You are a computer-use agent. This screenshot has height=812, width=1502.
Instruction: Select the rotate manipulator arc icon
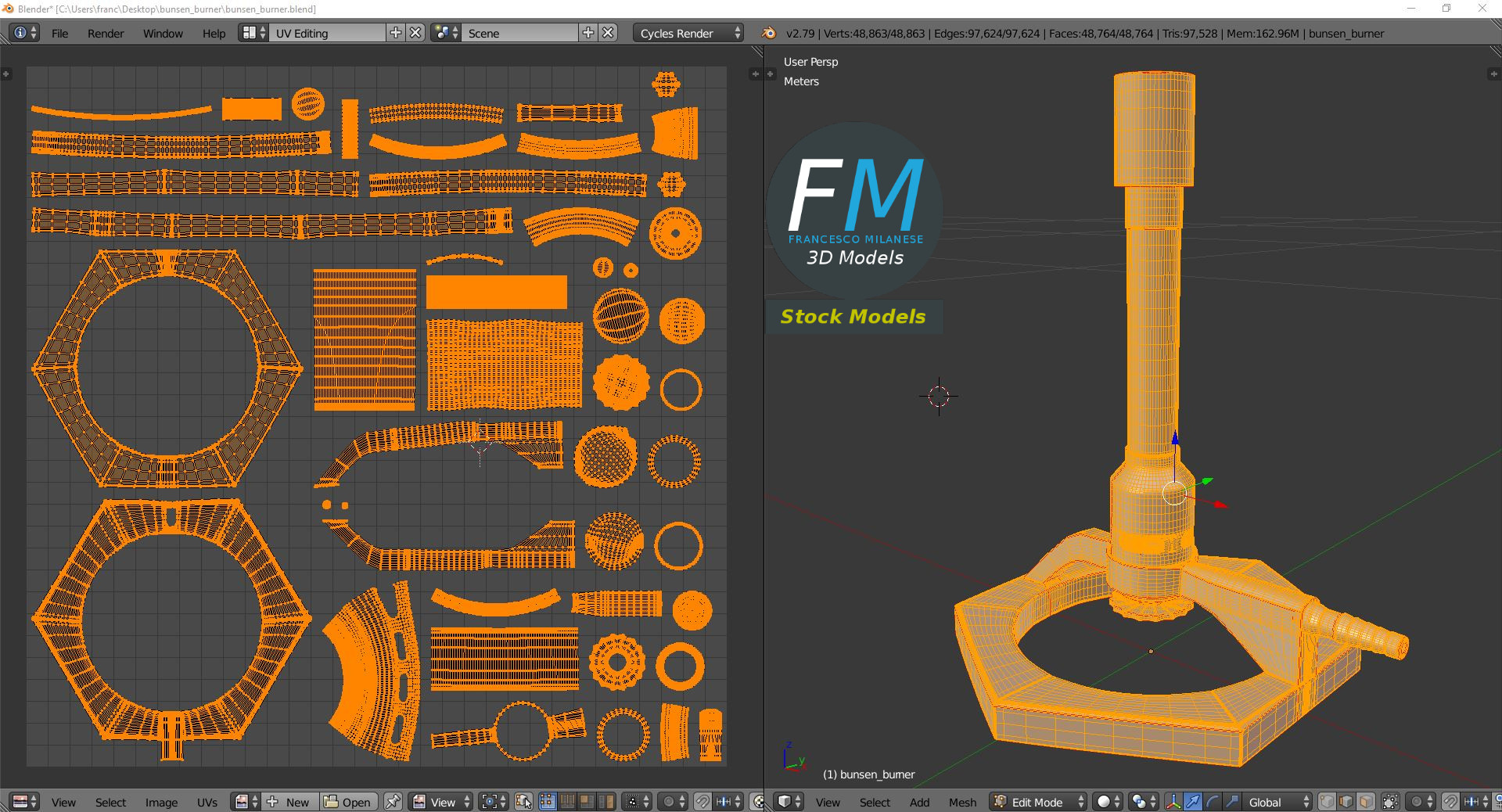(x=1212, y=802)
